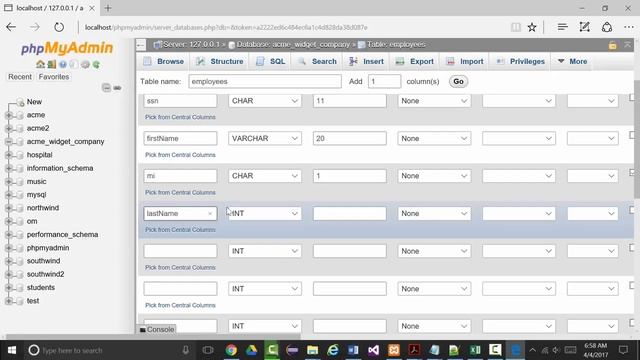This screenshot has height=360, width=640.
Task: Open the Insert tab
Action: (366, 61)
